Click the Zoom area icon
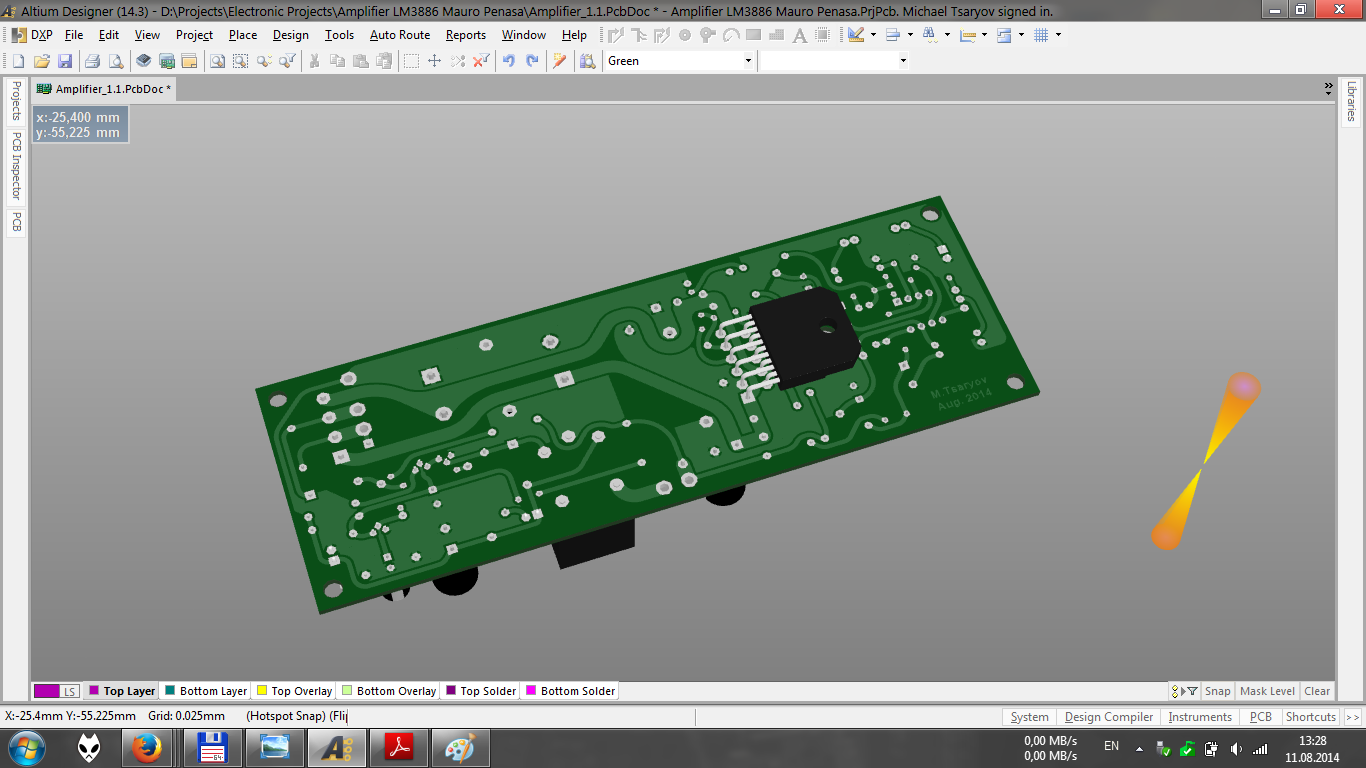Screen dimensions: 1366x768 coord(240,61)
